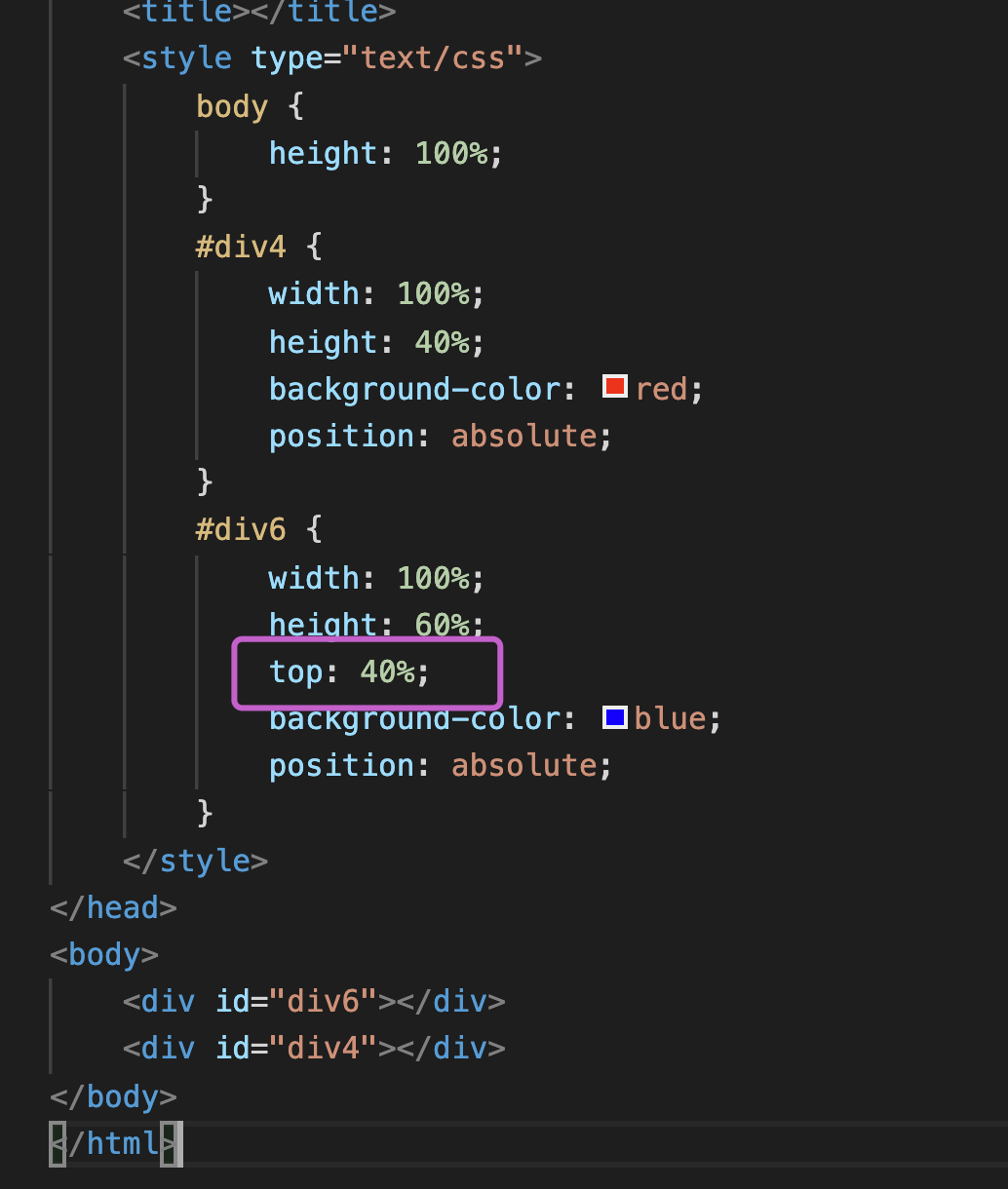Click the closing head tag

click(x=113, y=908)
